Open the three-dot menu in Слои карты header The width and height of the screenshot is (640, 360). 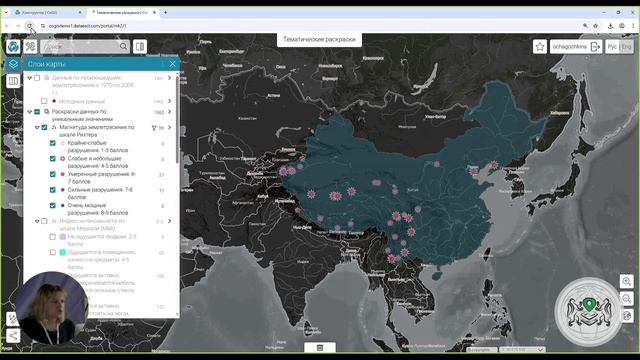(162, 64)
